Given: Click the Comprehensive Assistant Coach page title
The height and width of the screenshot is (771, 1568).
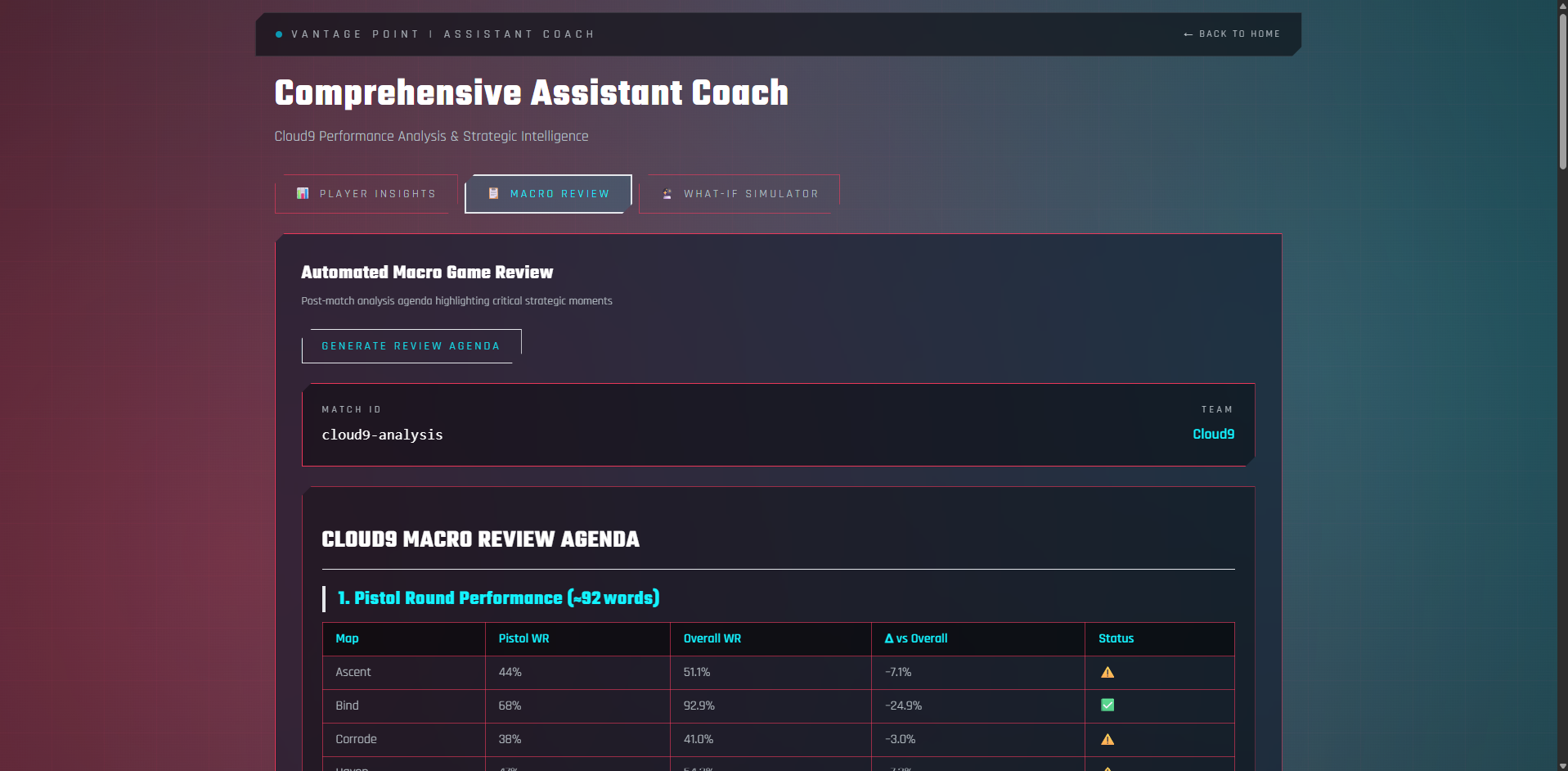Looking at the screenshot, I should 532,92.
